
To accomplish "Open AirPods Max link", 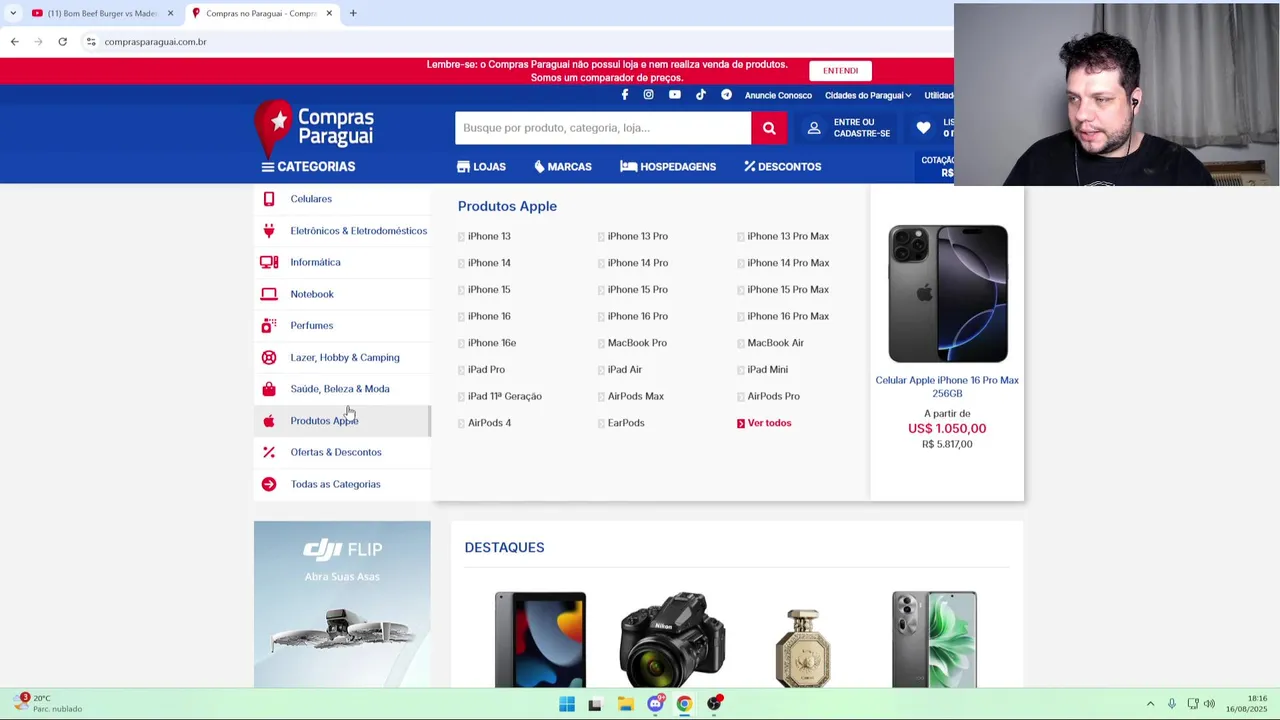I will coord(636,396).
